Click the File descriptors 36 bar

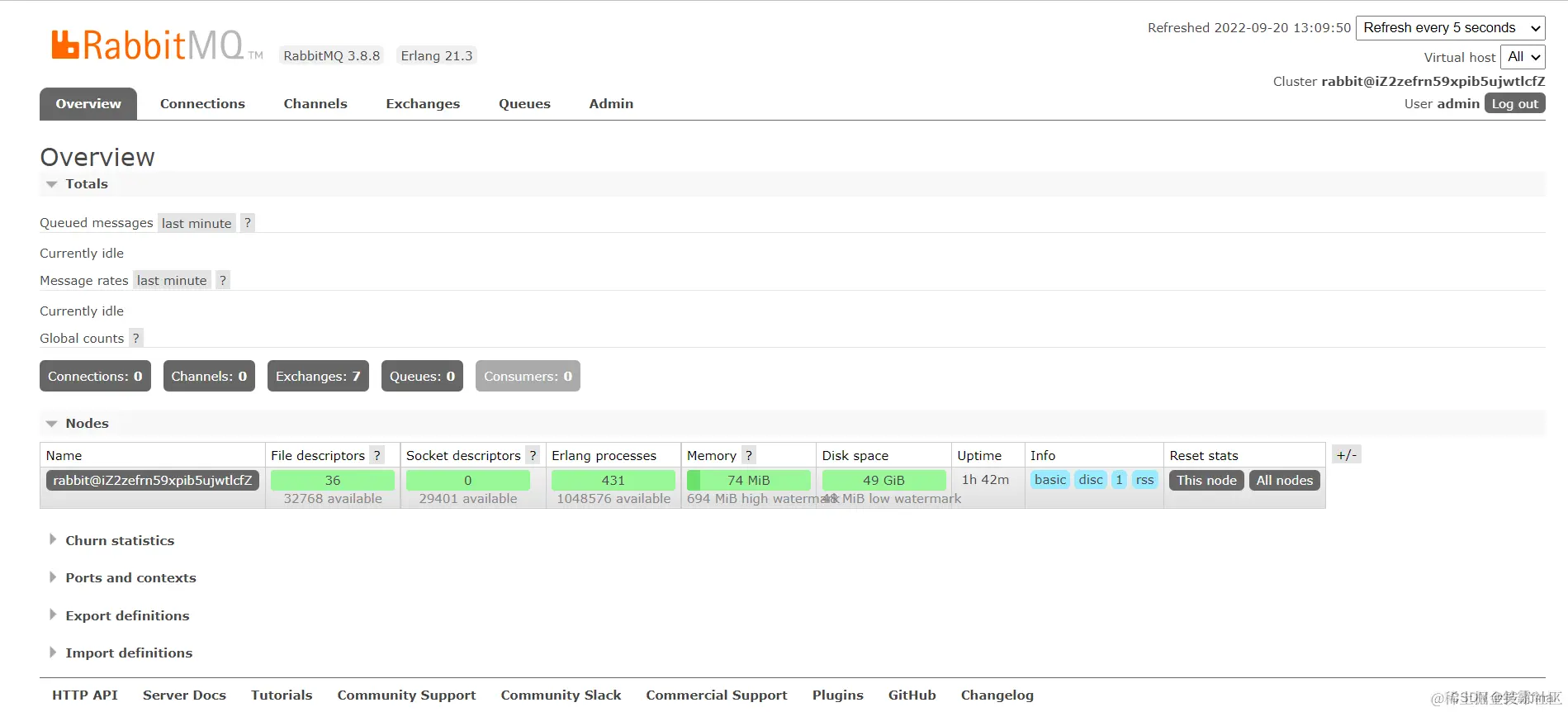click(x=333, y=481)
